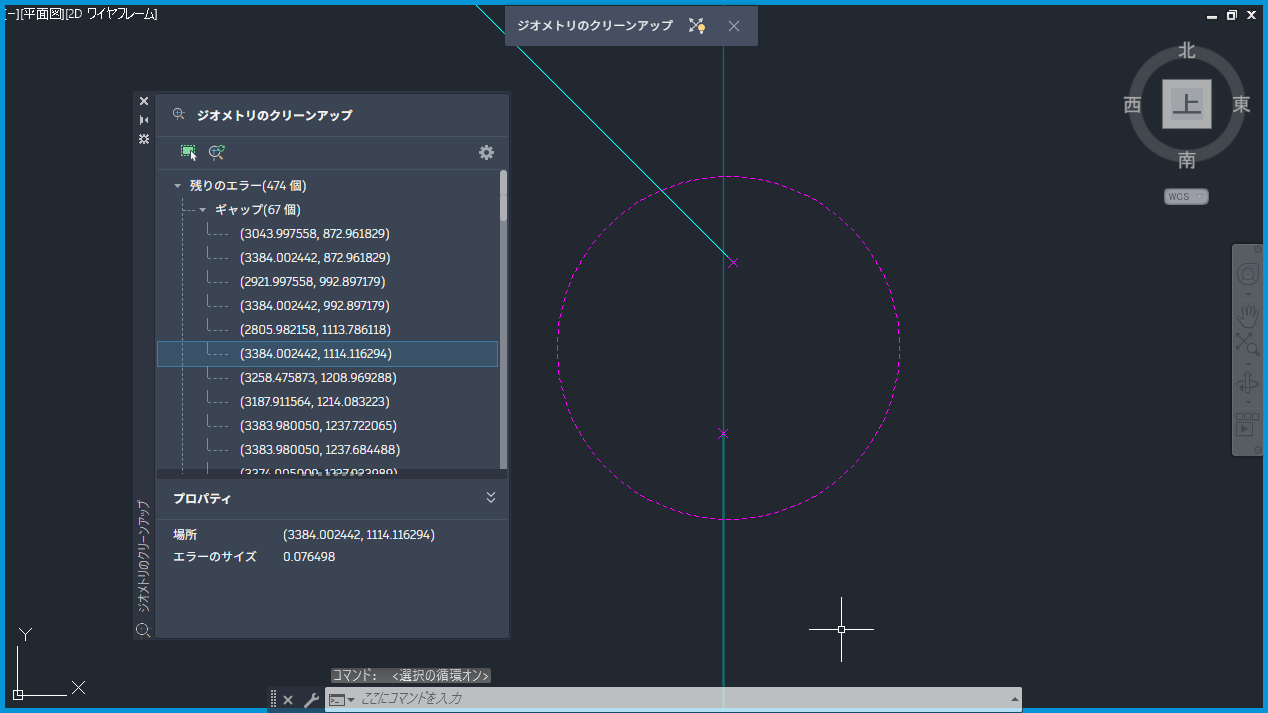Viewport: 1268px width, 713px height.
Task: Select the top face on ViewCube
Action: tap(1187, 104)
